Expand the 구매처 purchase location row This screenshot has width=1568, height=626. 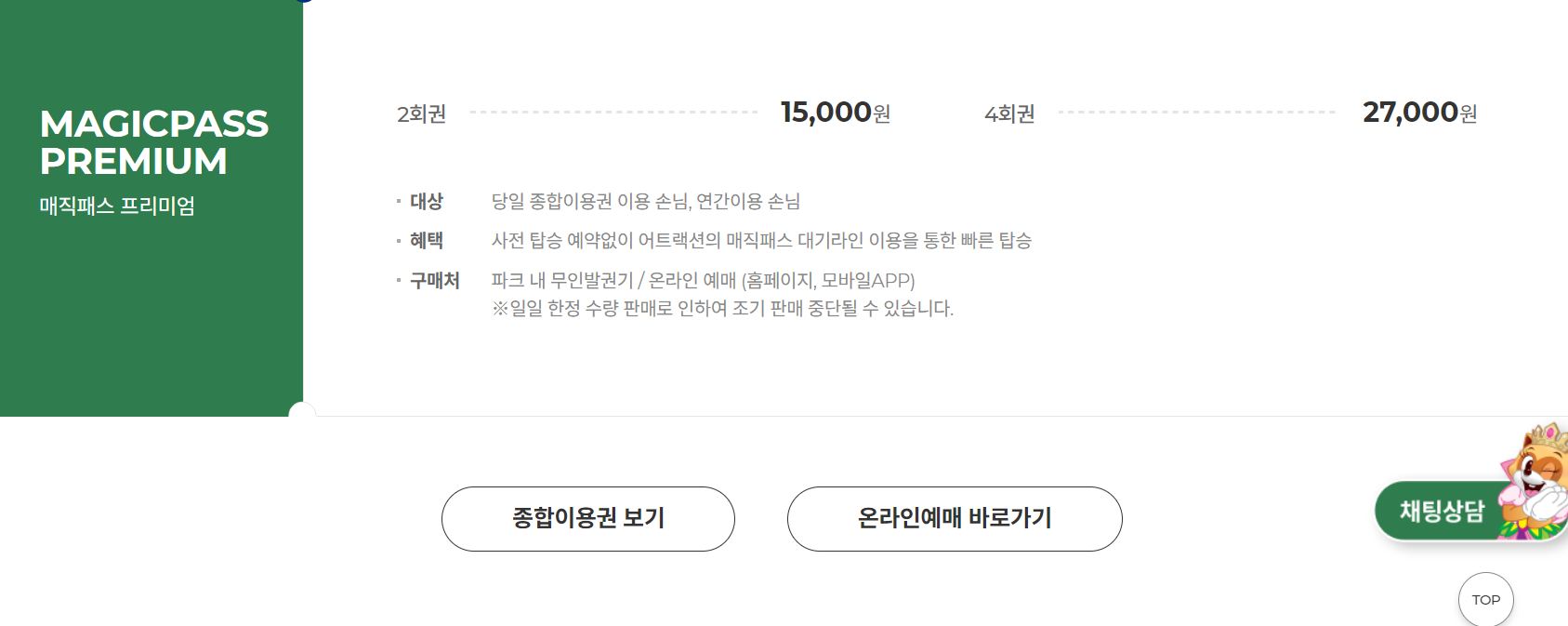(x=435, y=280)
